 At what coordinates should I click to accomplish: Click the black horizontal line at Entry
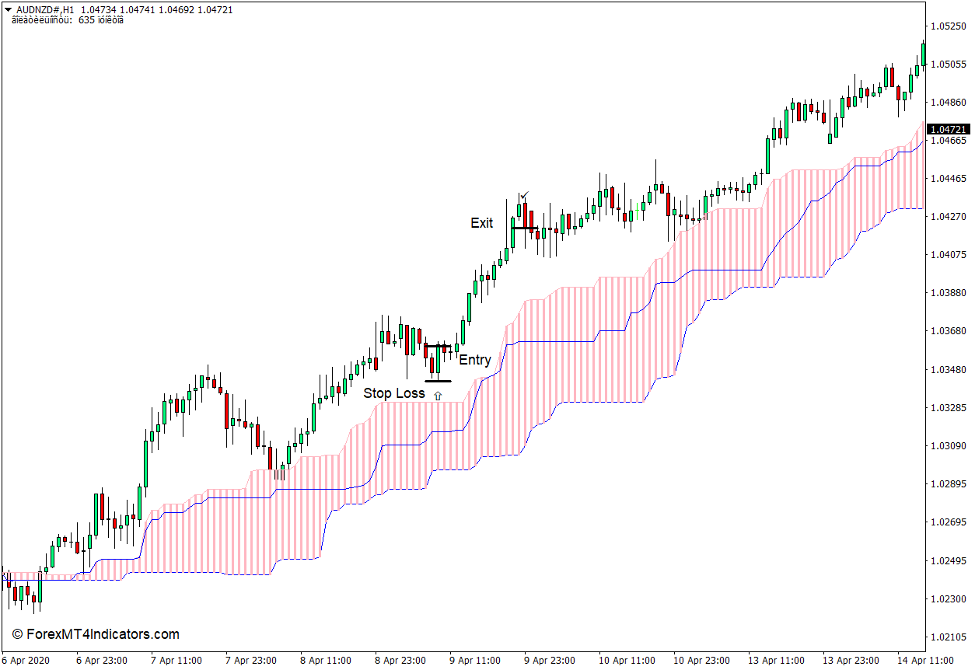tap(440, 347)
